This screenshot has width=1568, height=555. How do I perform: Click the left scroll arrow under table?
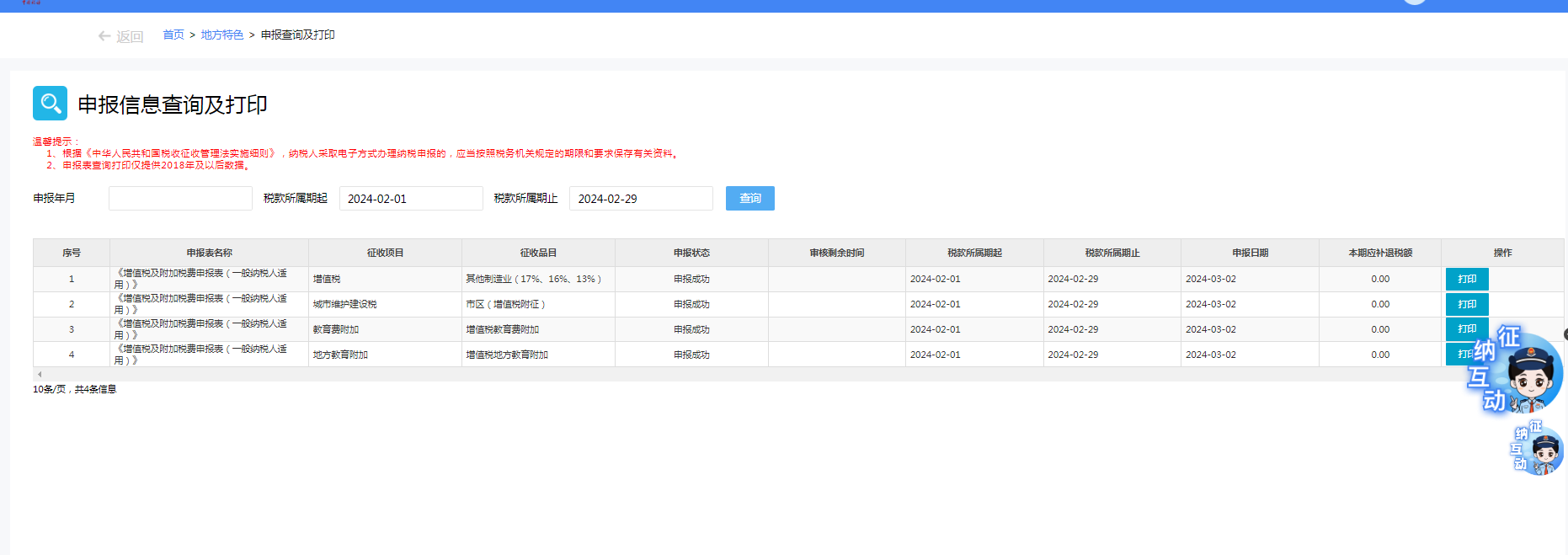pos(40,374)
